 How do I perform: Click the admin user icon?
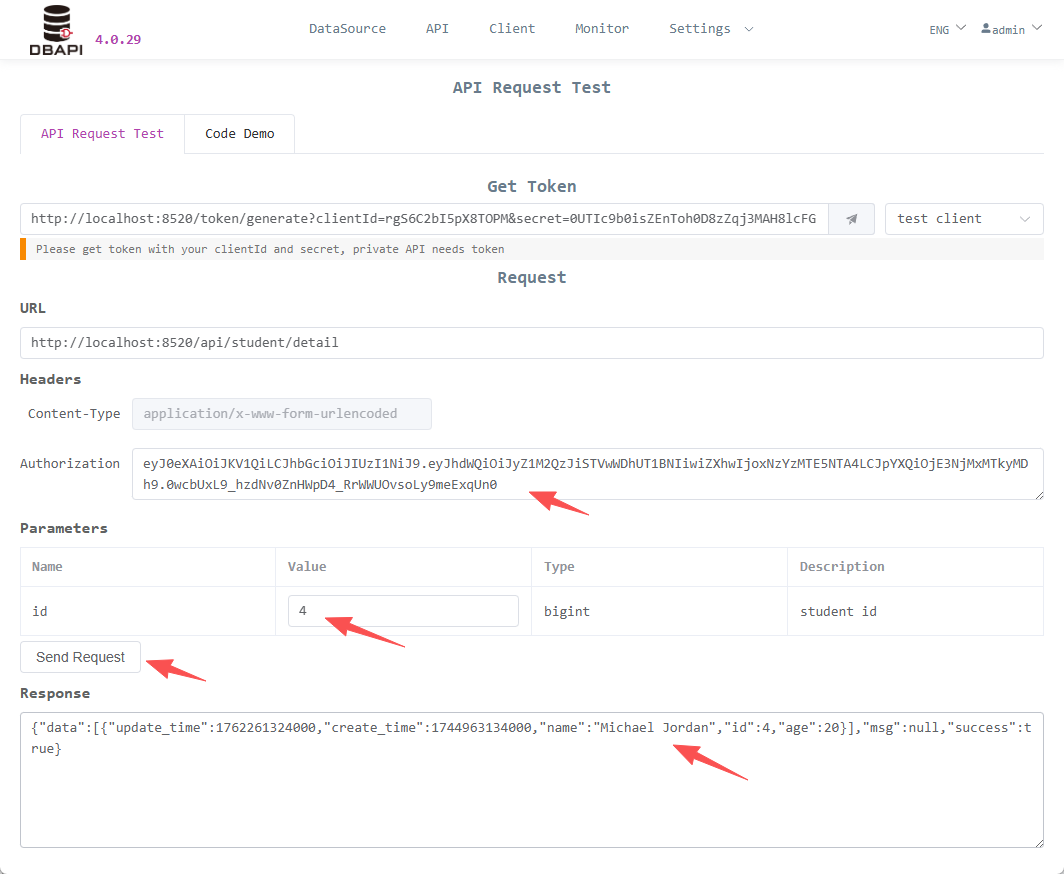986,29
